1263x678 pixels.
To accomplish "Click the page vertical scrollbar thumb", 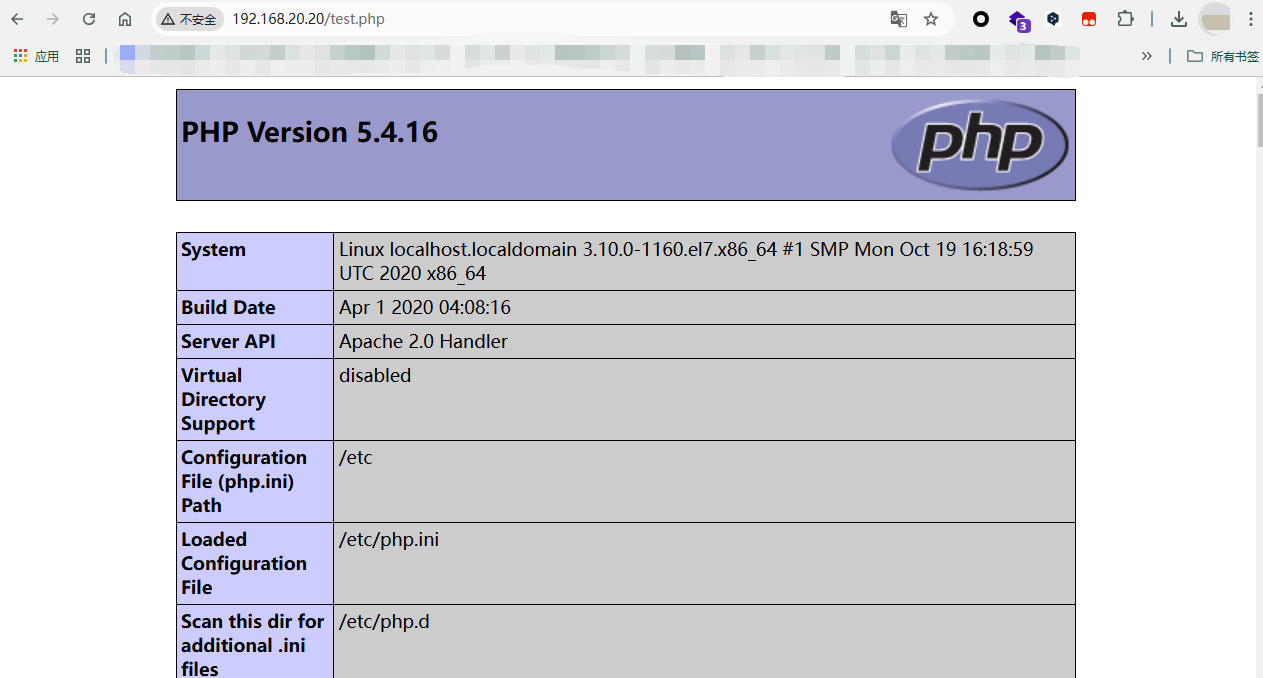I will 1259,122.
